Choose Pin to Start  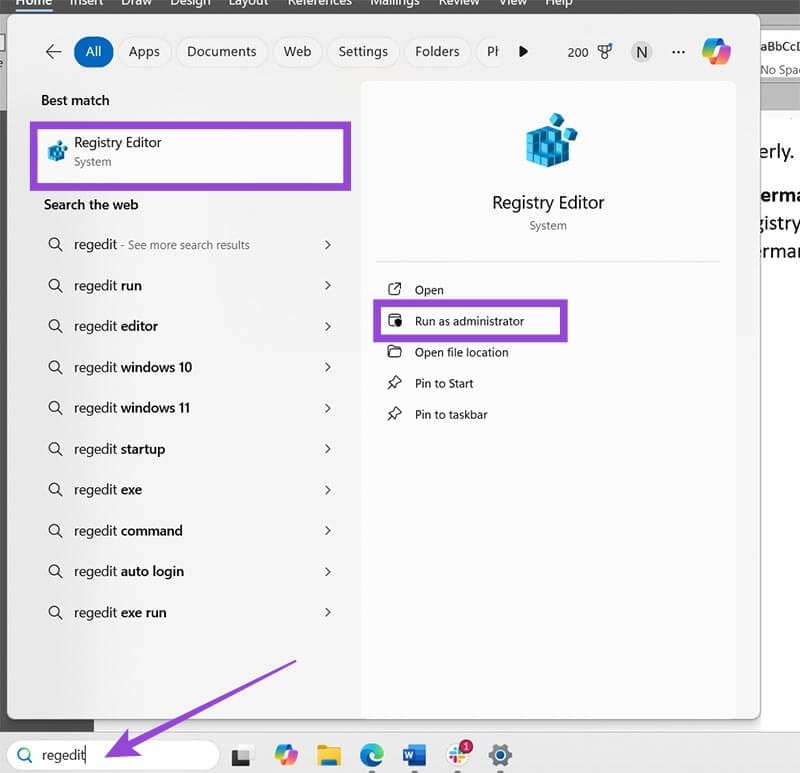click(x=444, y=384)
